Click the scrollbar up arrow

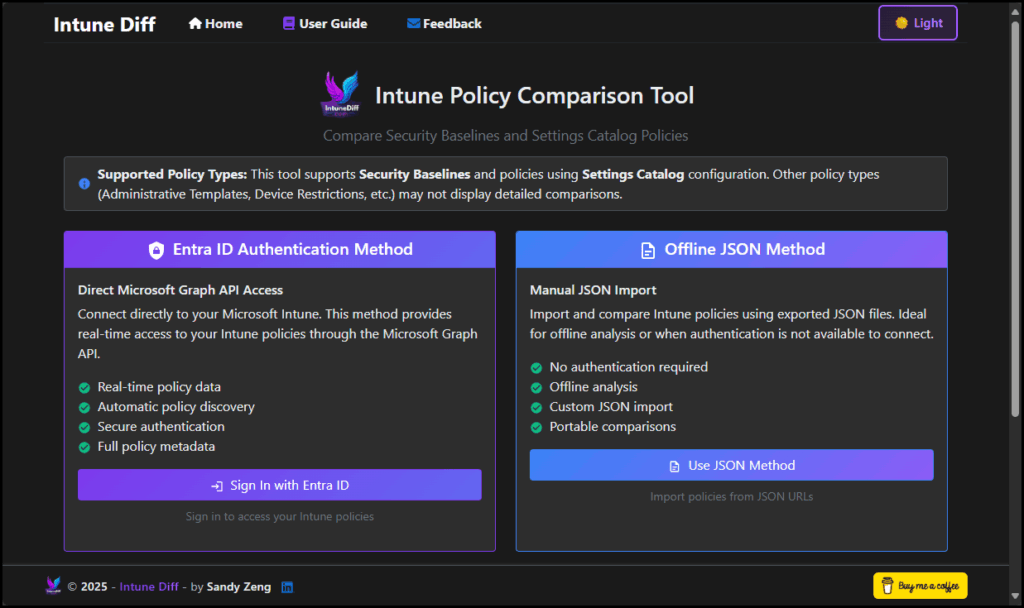1015,12
